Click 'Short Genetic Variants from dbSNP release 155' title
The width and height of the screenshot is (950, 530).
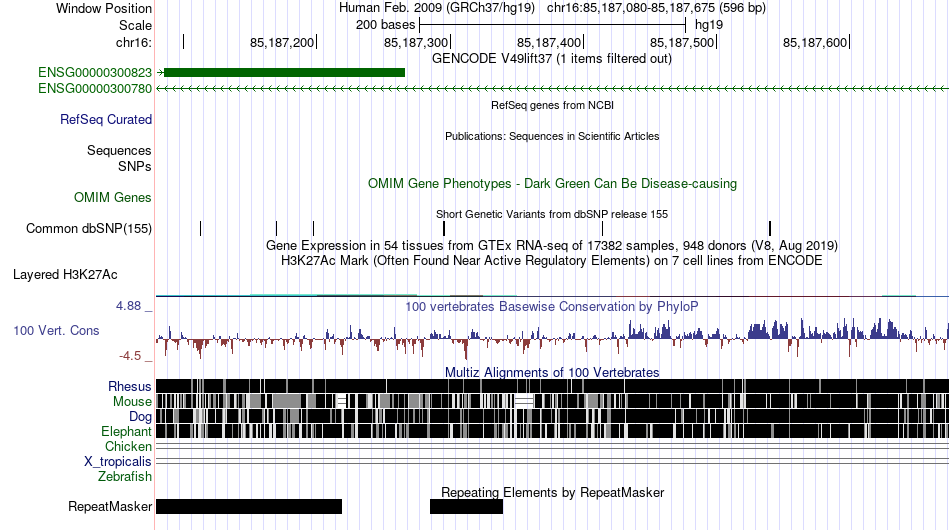[x=552, y=214]
